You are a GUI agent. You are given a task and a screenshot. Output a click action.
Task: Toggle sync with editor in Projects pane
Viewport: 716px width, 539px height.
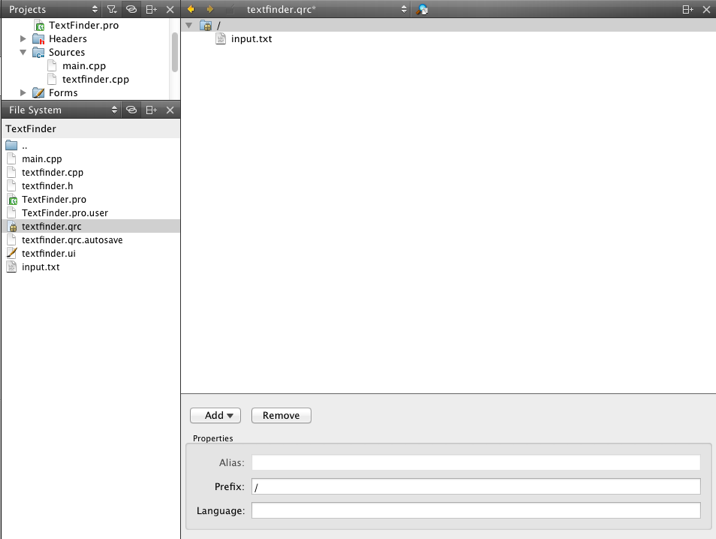(131, 9)
